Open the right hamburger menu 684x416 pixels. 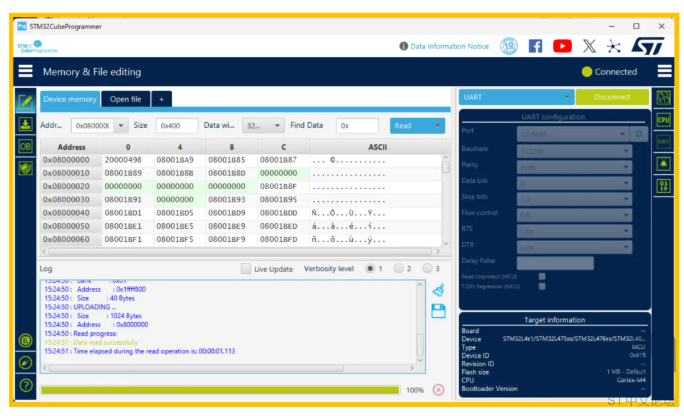click(x=664, y=71)
